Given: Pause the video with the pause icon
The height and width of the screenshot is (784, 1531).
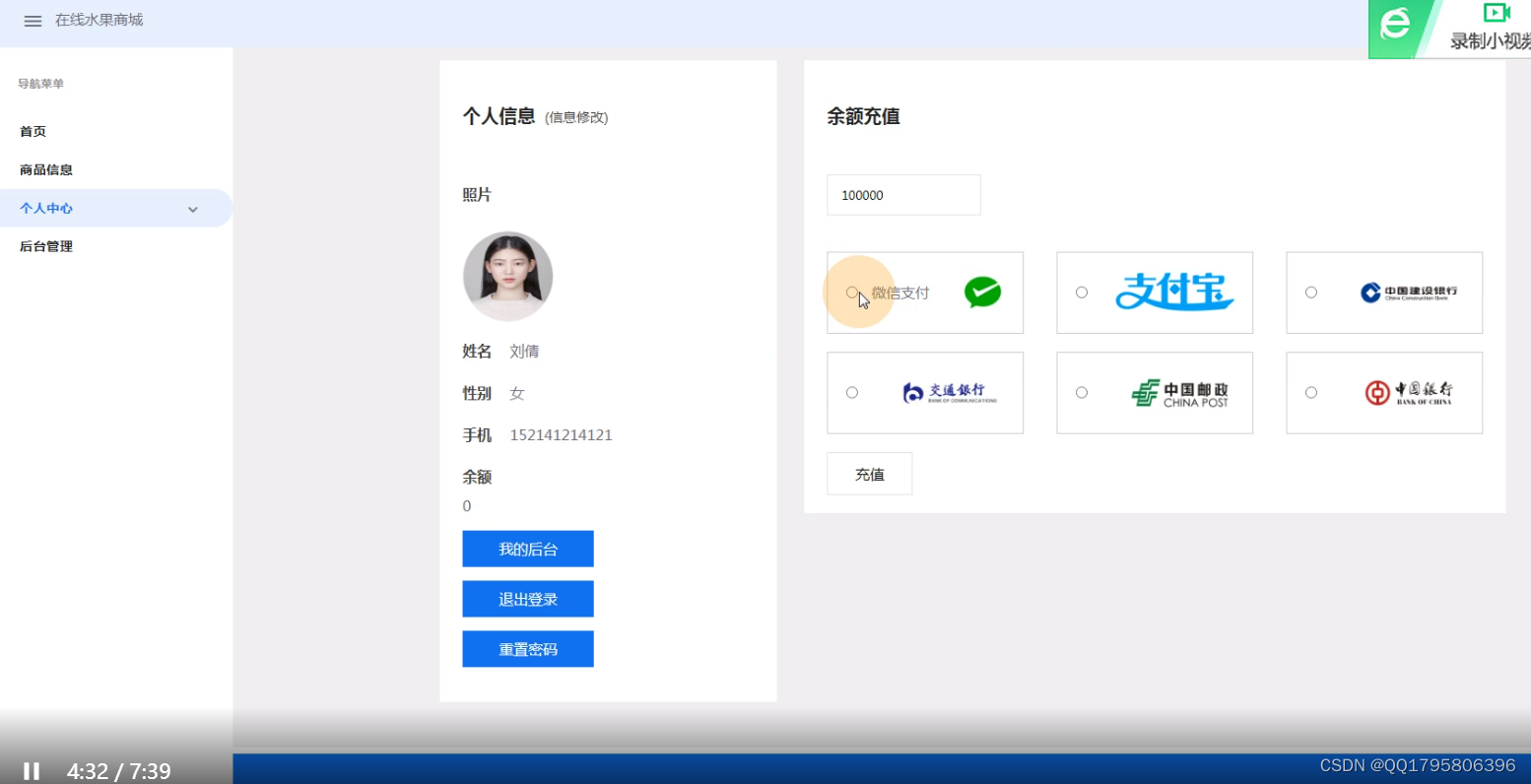Looking at the screenshot, I should [32, 771].
